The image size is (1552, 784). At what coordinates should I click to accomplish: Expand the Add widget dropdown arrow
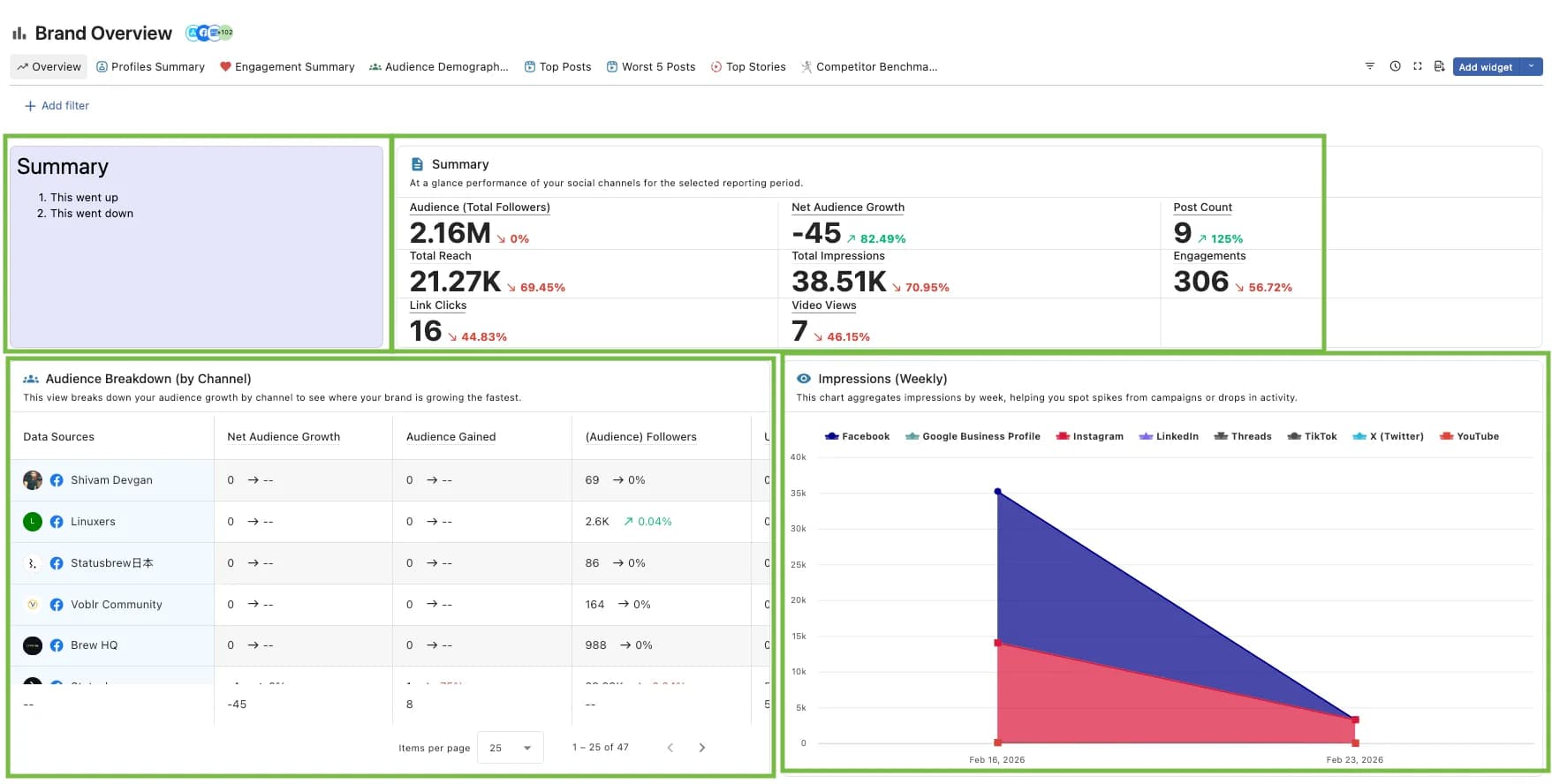(x=1532, y=66)
